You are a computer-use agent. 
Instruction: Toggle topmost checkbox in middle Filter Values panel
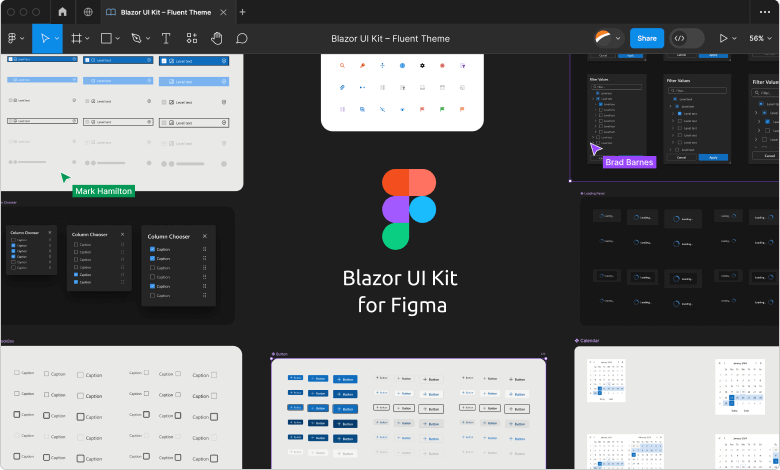tap(675, 99)
